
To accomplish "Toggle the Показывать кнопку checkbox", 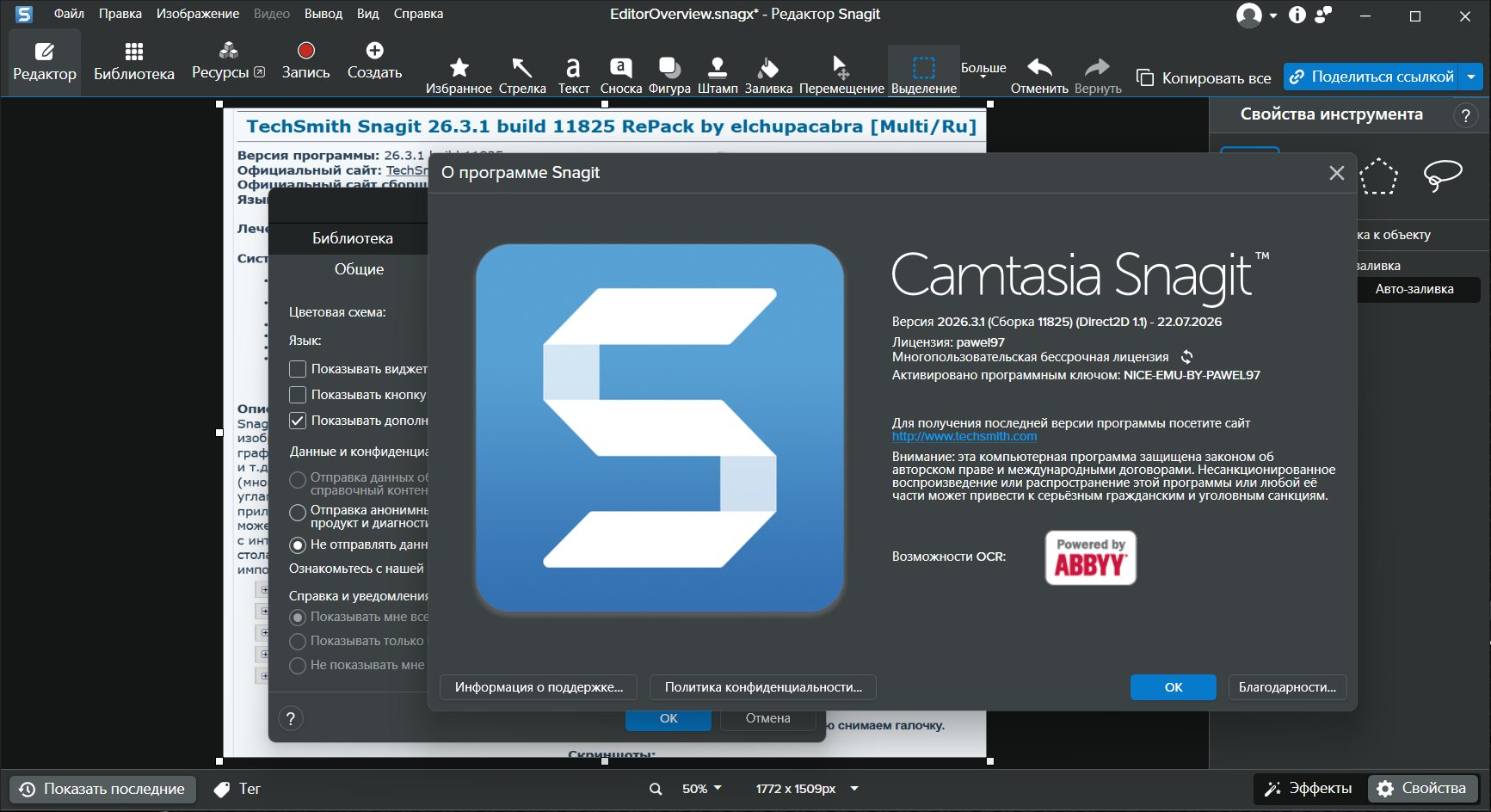I will pyautogui.click(x=298, y=395).
